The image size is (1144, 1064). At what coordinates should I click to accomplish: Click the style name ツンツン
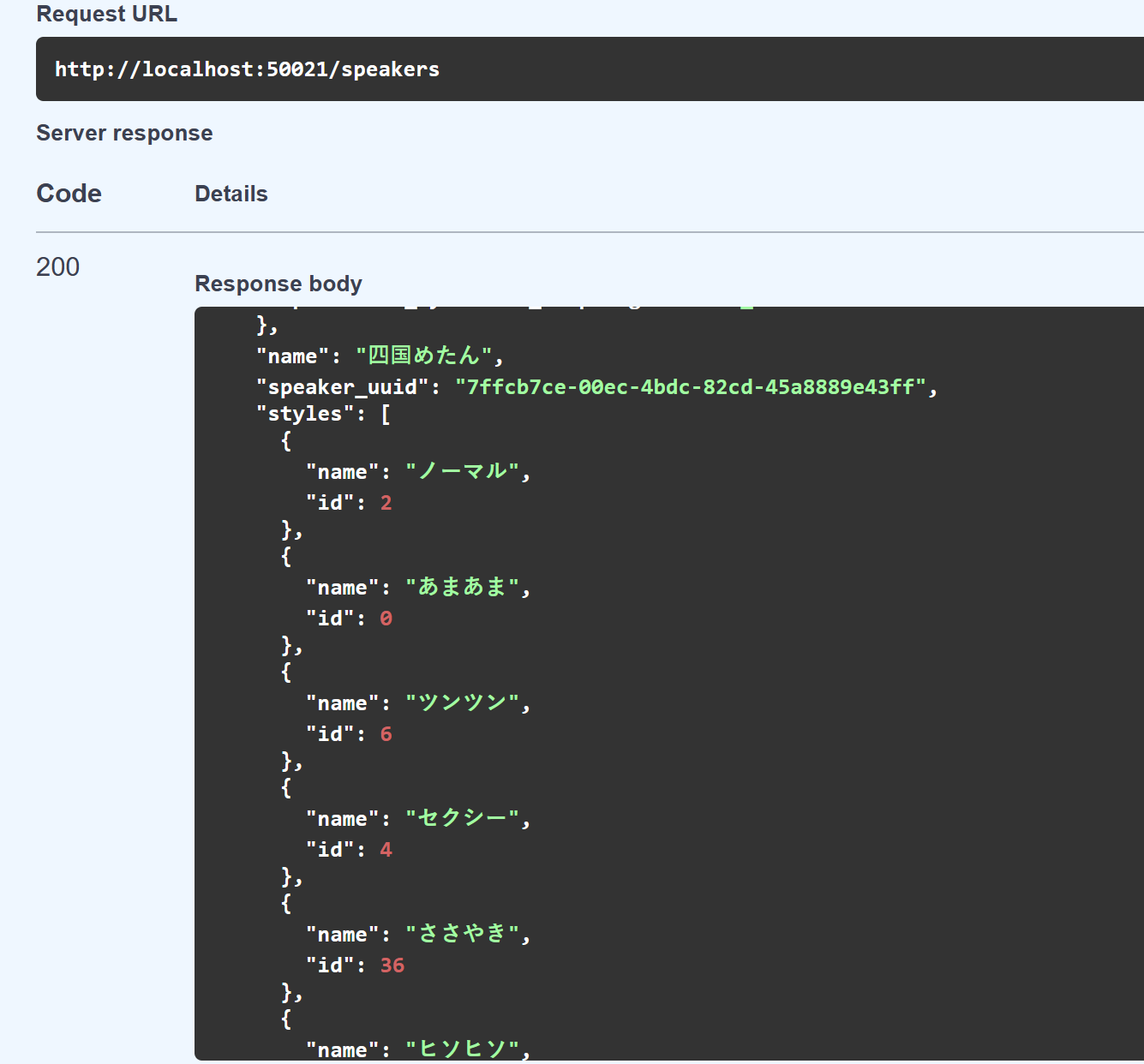pyautogui.click(x=462, y=702)
